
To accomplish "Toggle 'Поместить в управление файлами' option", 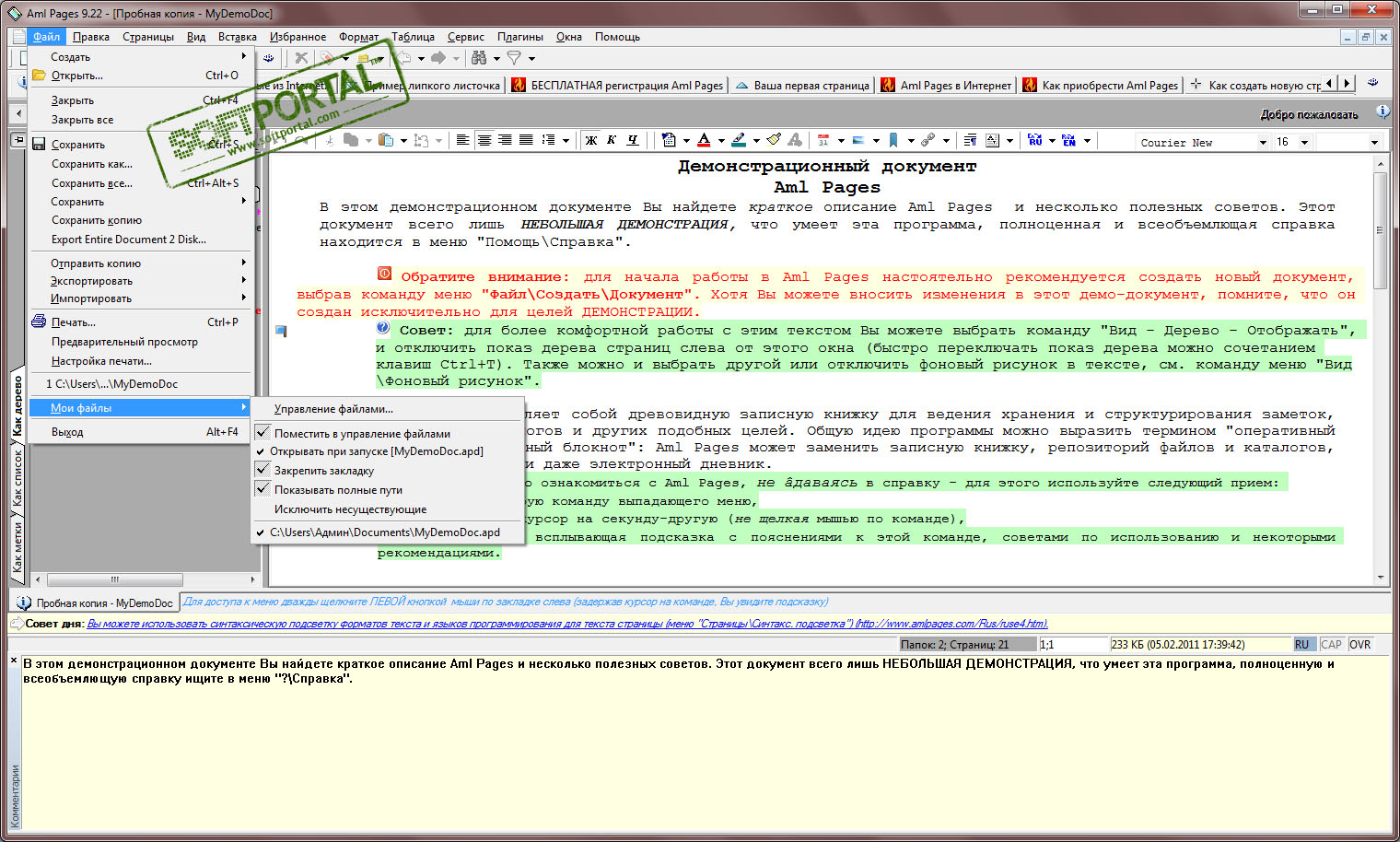I will point(387,433).
